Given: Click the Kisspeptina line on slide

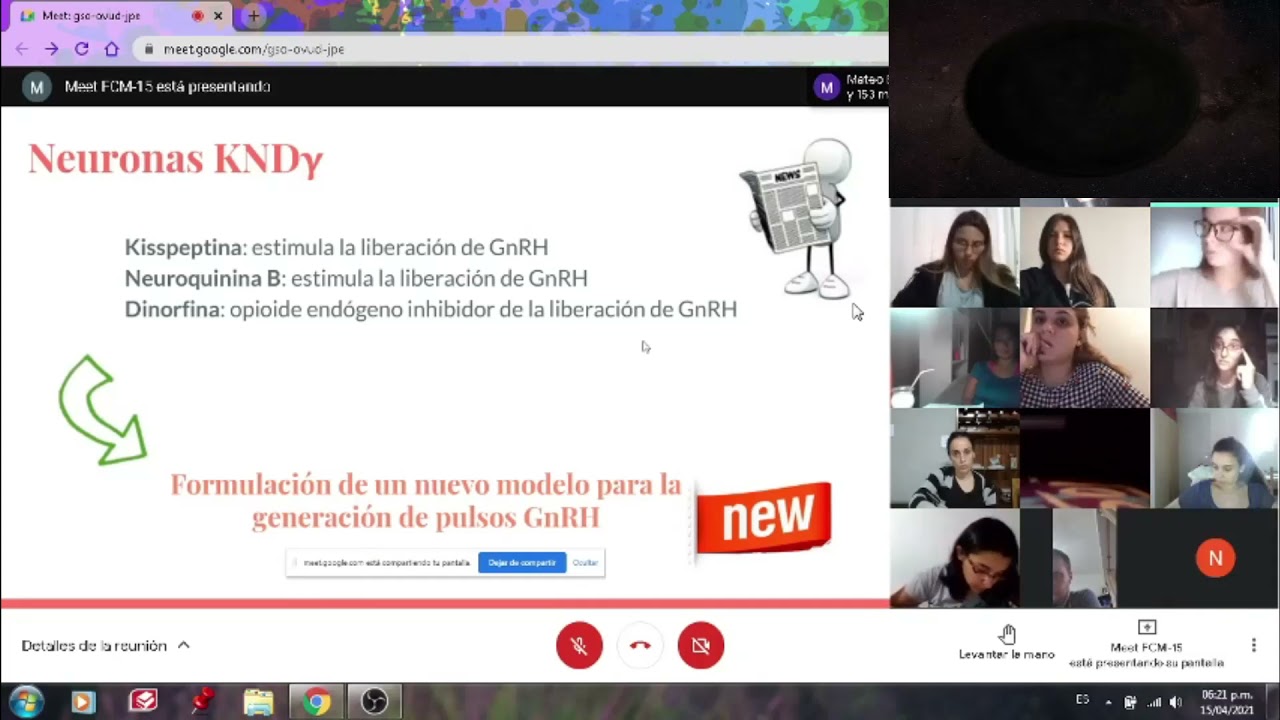Looking at the screenshot, I should click(x=336, y=247).
